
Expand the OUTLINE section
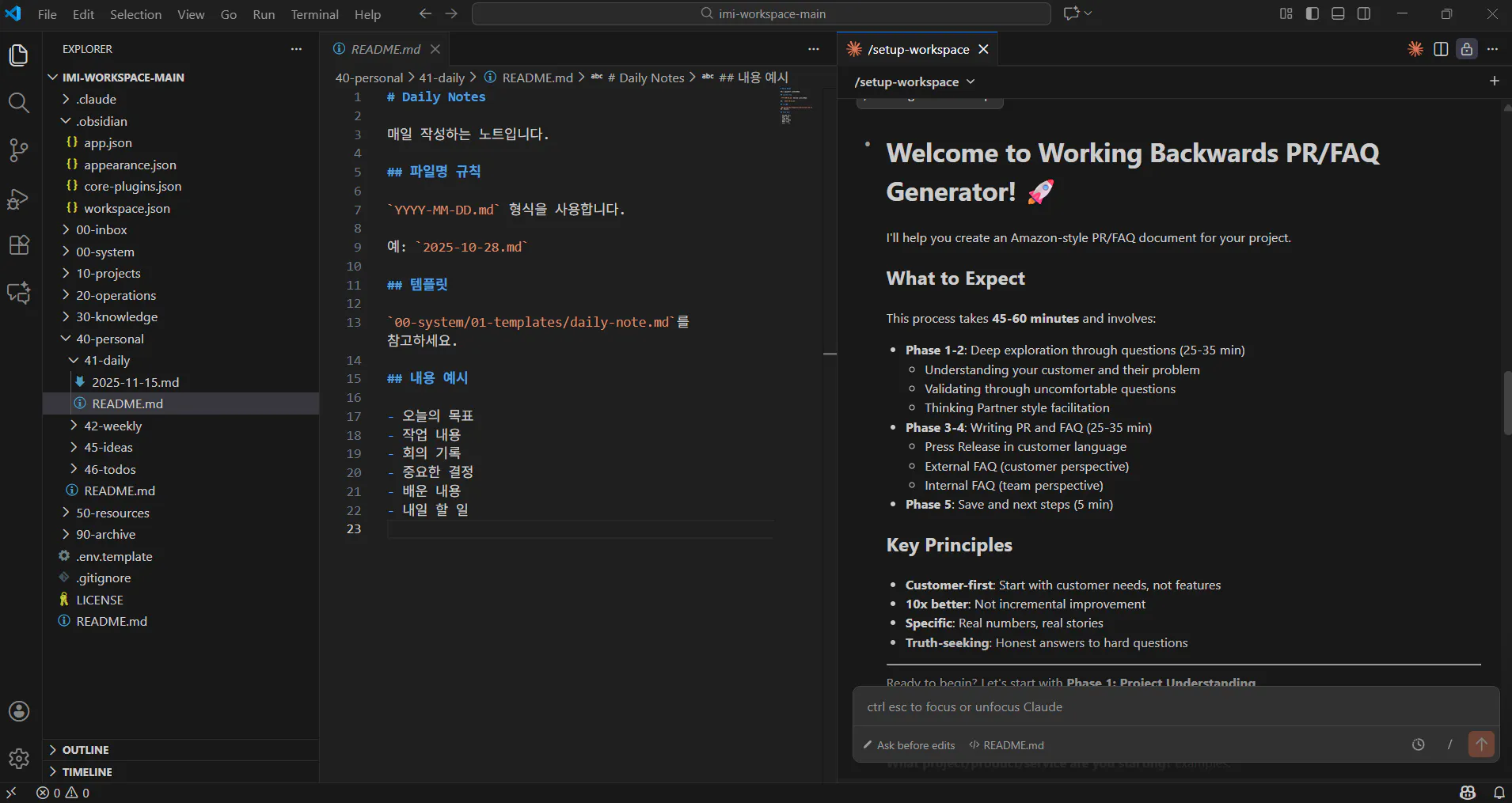pyautogui.click(x=180, y=750)
